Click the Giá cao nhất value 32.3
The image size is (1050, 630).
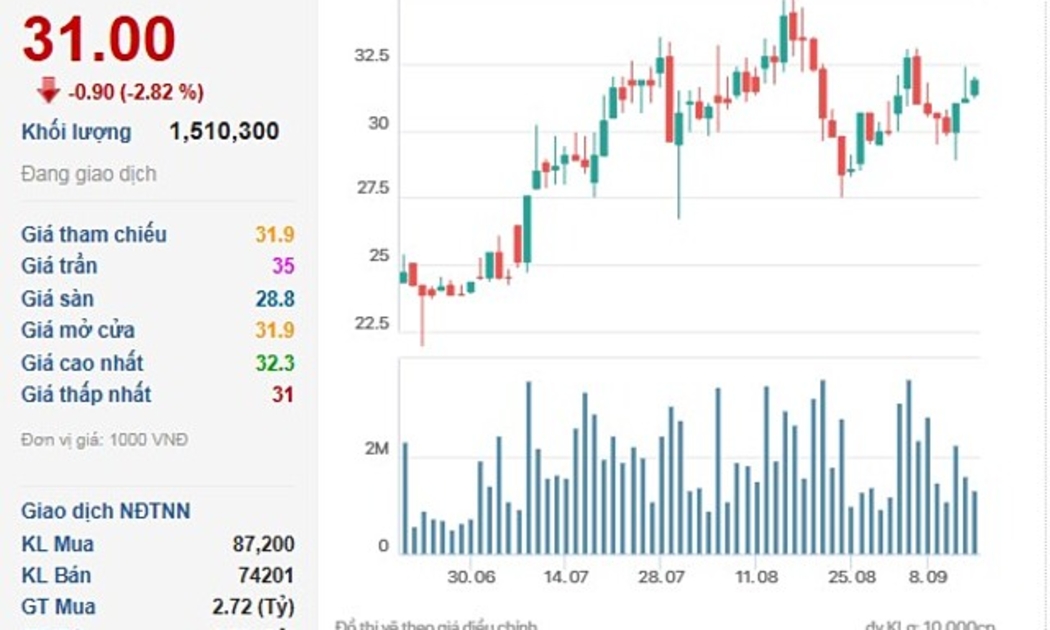coord(274,363)
